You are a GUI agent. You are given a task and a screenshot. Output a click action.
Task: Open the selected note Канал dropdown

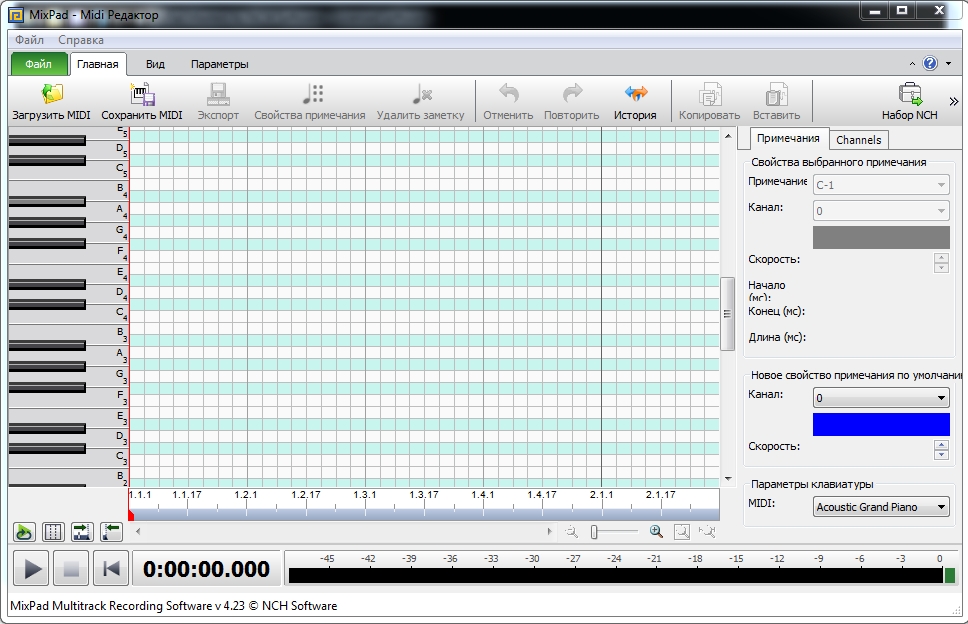(x=881, y=210)
